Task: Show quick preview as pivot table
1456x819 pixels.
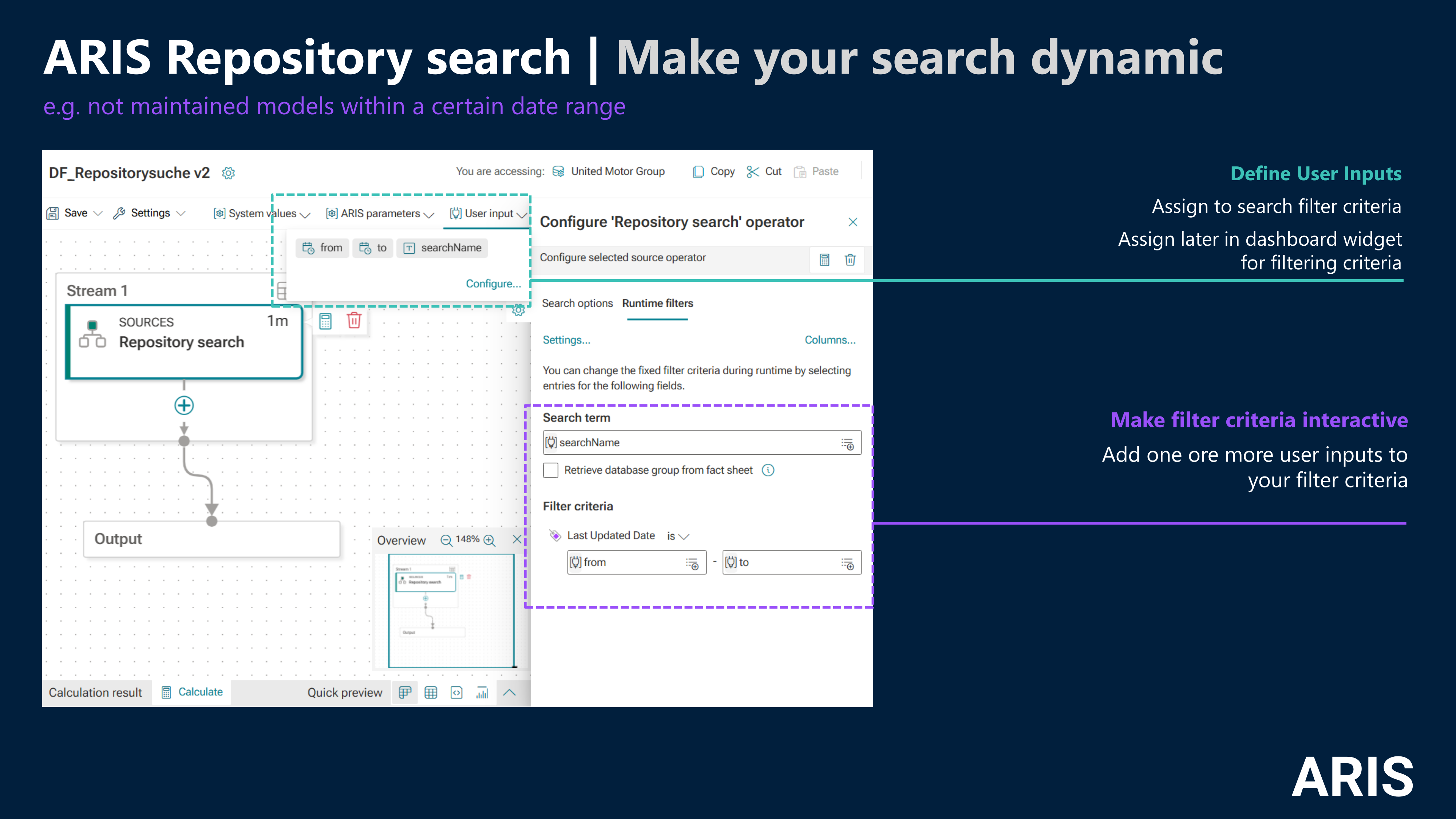Action: (x=405, y=692)
